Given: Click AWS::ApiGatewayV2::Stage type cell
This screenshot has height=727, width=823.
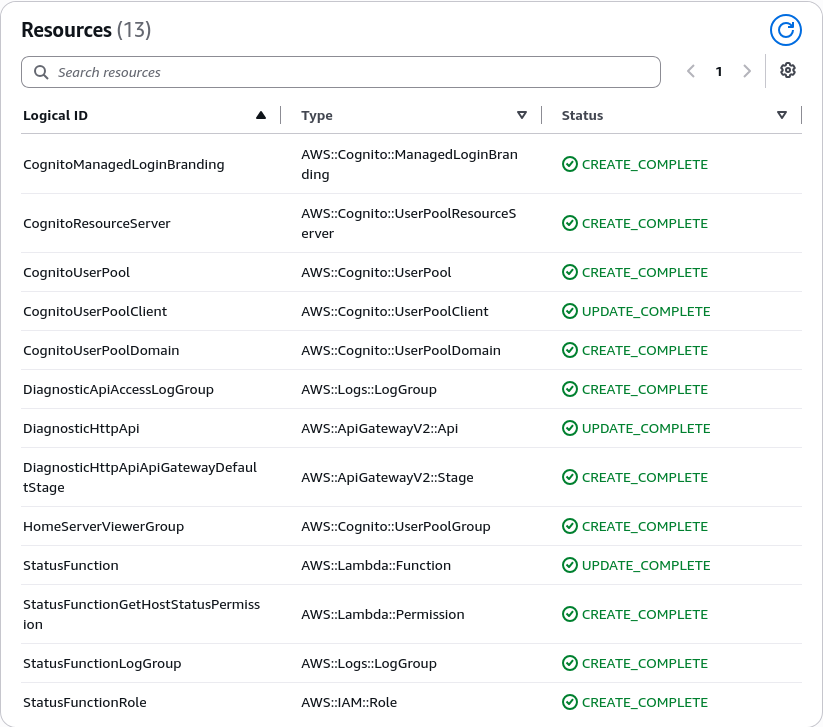Looking at the screenshot, I should coord(387,478).
